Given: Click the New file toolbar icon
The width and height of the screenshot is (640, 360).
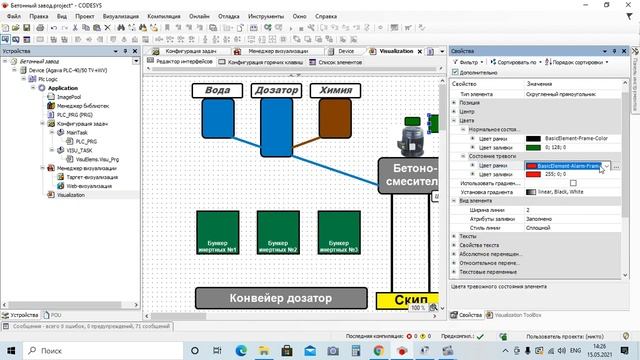Looking at the screenshot, I should tap(5, 28).
